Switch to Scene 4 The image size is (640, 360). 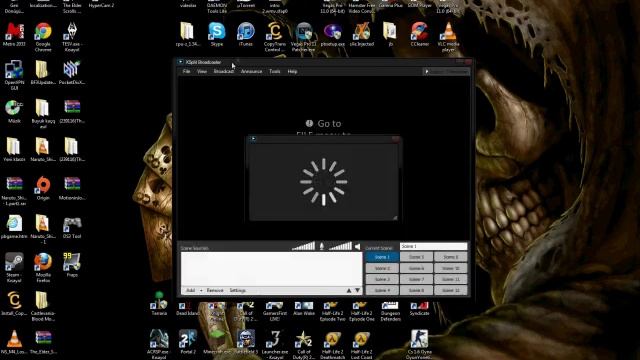(382, 290)
